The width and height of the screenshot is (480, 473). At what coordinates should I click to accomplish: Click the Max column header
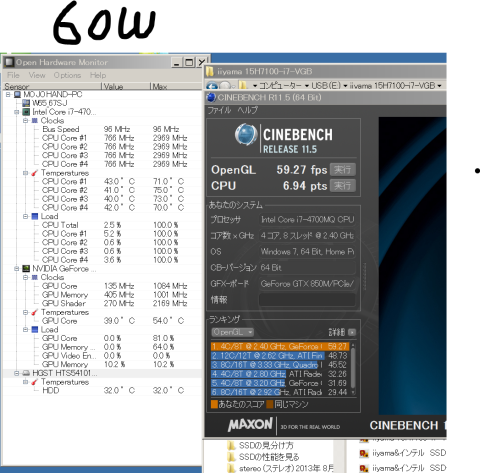(x=176, y=87)
